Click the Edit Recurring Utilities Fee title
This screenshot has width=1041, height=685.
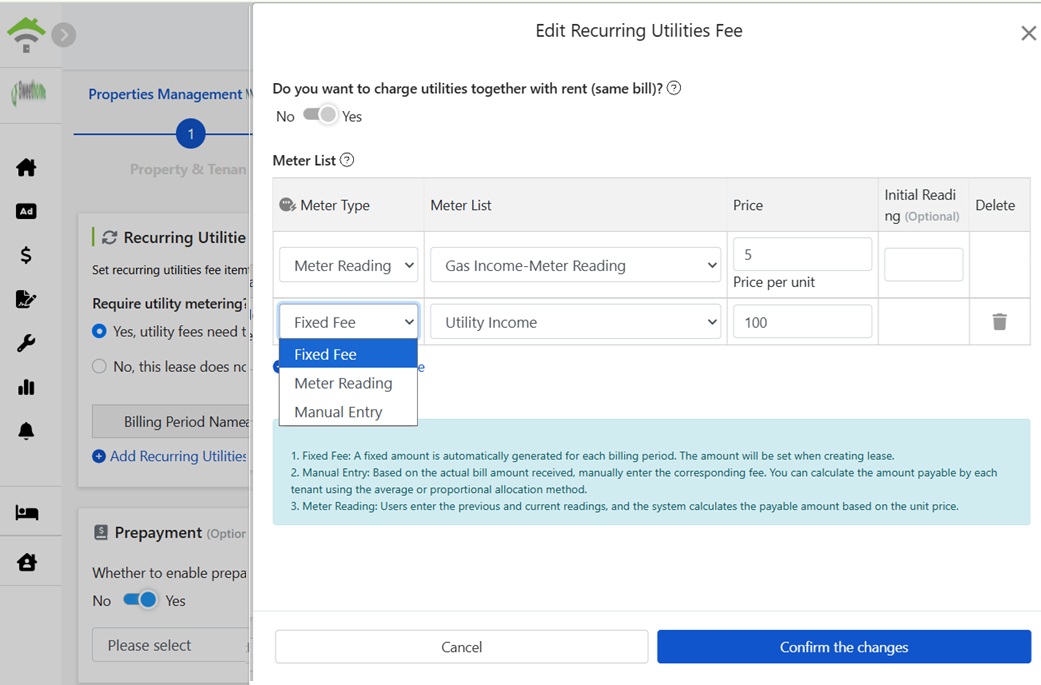click(639, 31)
